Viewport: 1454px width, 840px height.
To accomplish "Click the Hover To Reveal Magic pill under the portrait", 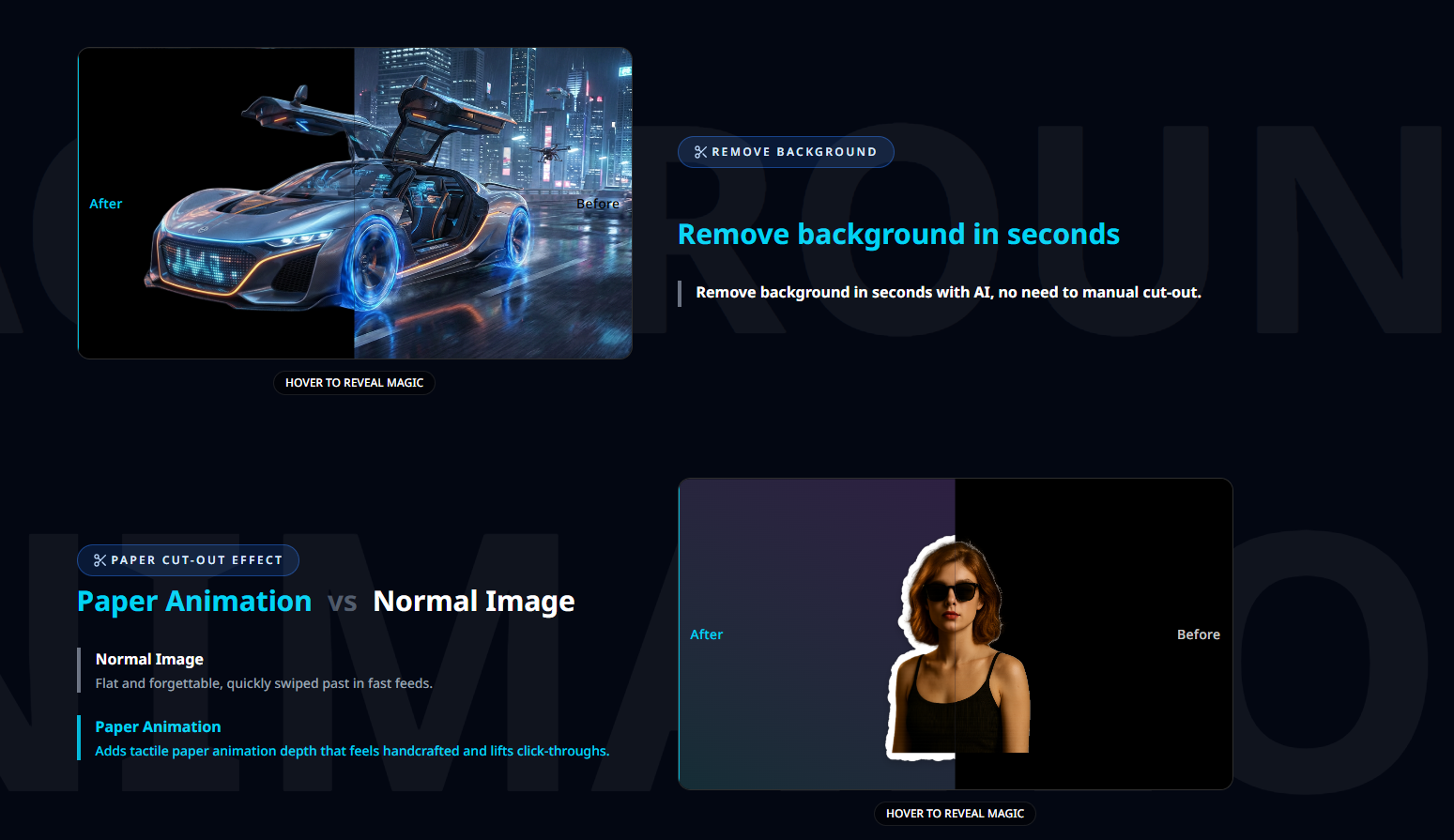I will point(955,814).
